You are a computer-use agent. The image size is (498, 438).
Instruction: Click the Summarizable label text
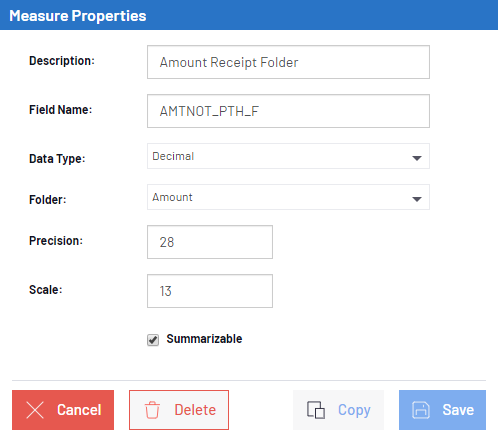pos(204,339)
